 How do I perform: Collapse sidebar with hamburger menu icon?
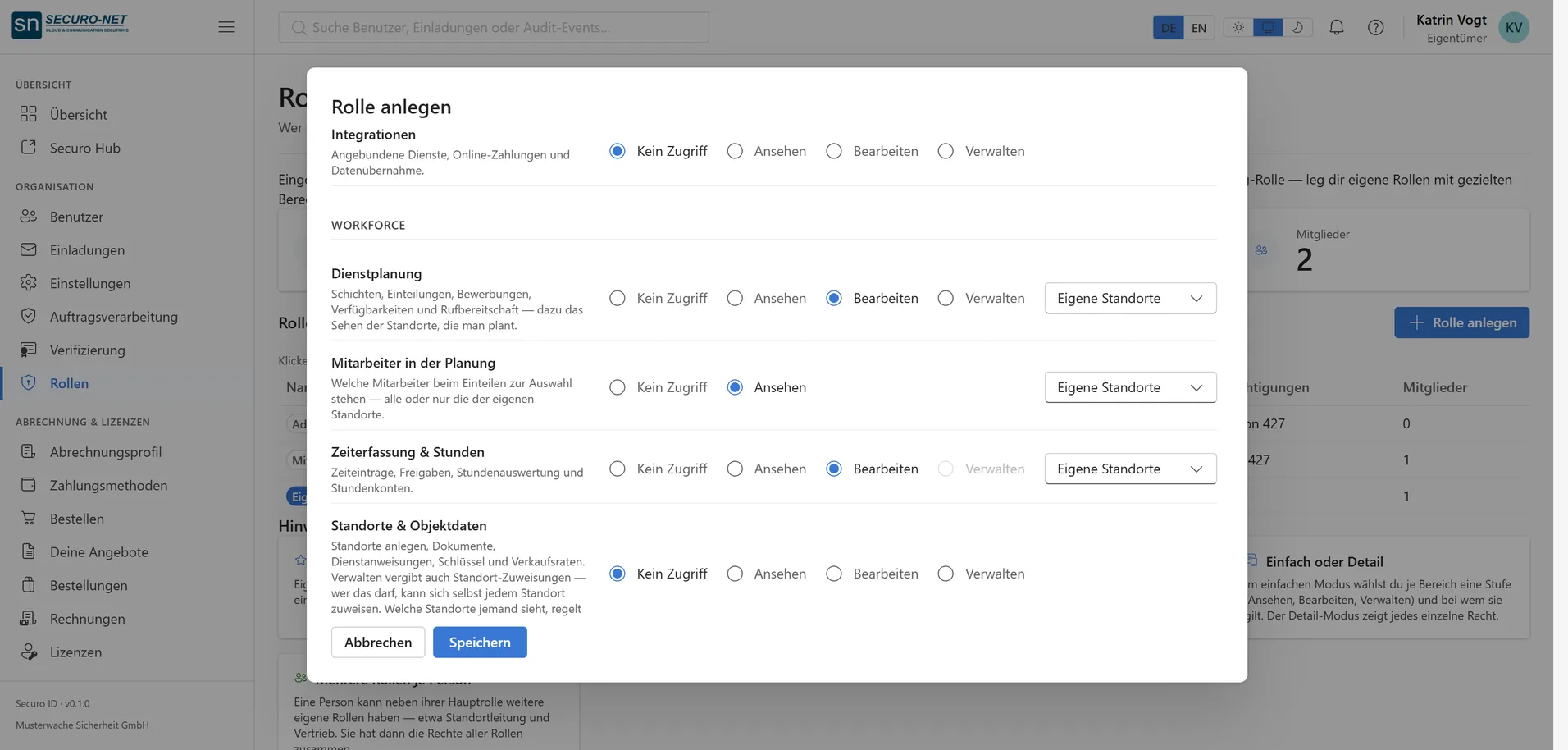(226, 27)
